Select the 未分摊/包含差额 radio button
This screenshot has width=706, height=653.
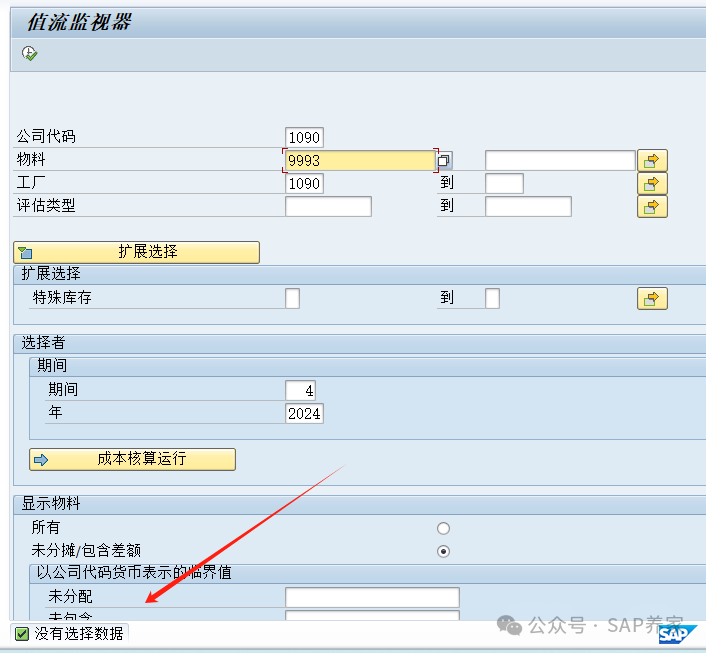click(x=443, y=551)
